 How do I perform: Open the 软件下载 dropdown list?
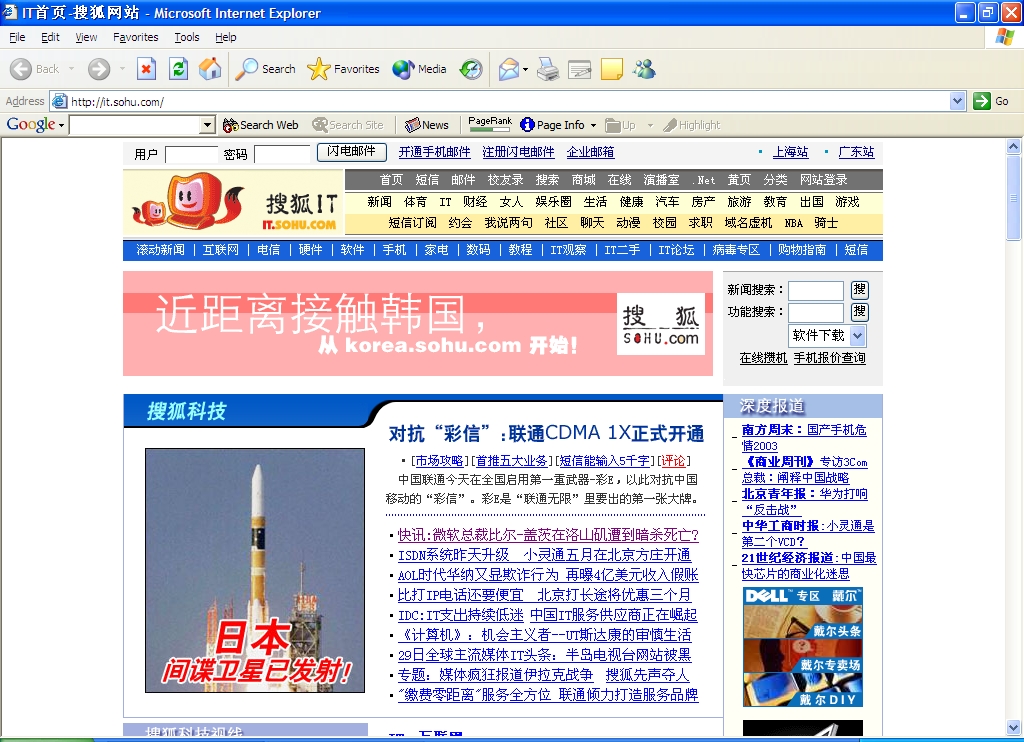coord(858,336)
